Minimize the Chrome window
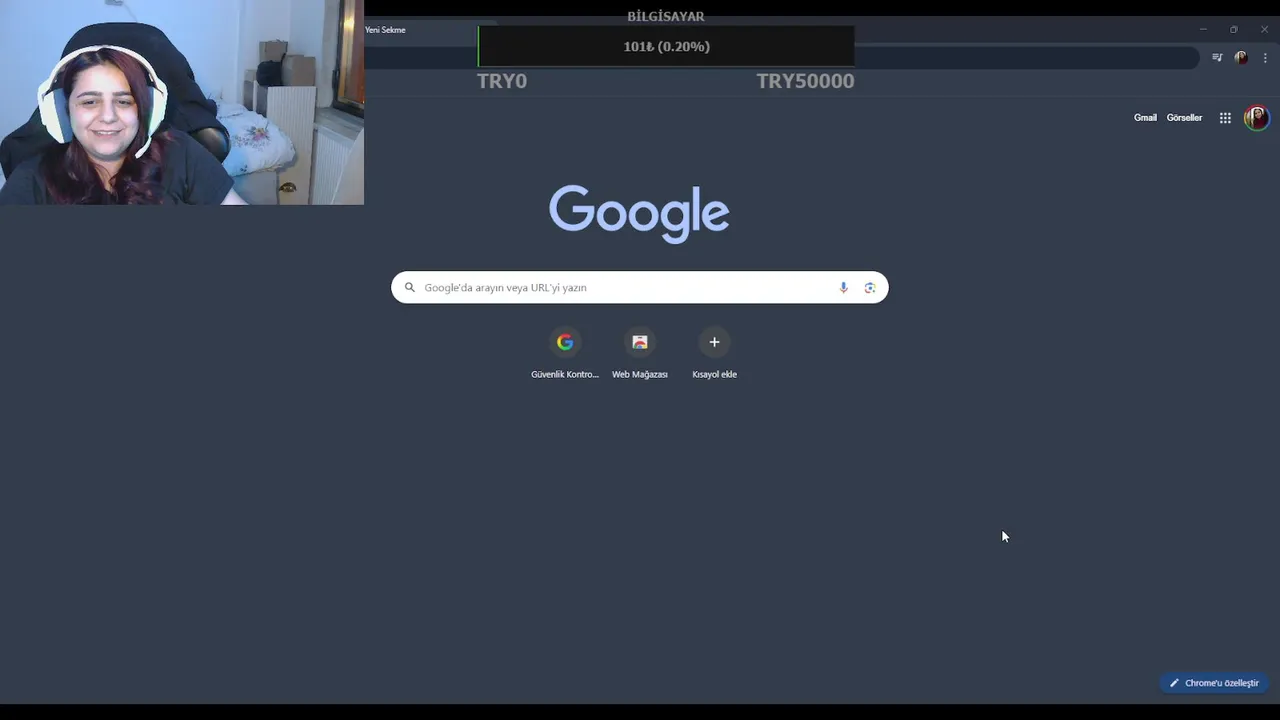Screen dimensions: 1280x720 click(x=1203, y=30)
